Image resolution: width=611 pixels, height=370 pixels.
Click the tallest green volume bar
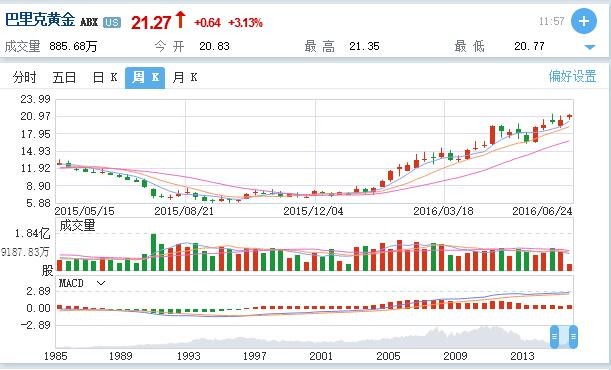point(153,252)
